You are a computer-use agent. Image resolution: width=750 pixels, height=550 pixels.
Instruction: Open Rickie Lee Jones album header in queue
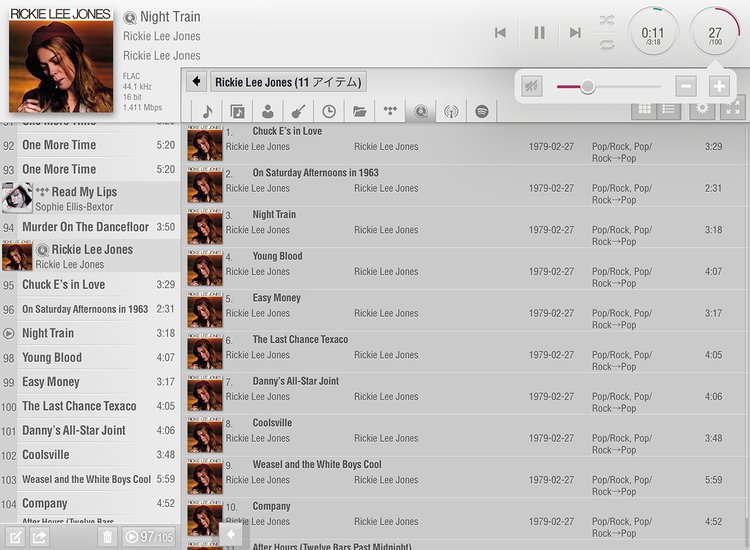click(x=89, y=256)
